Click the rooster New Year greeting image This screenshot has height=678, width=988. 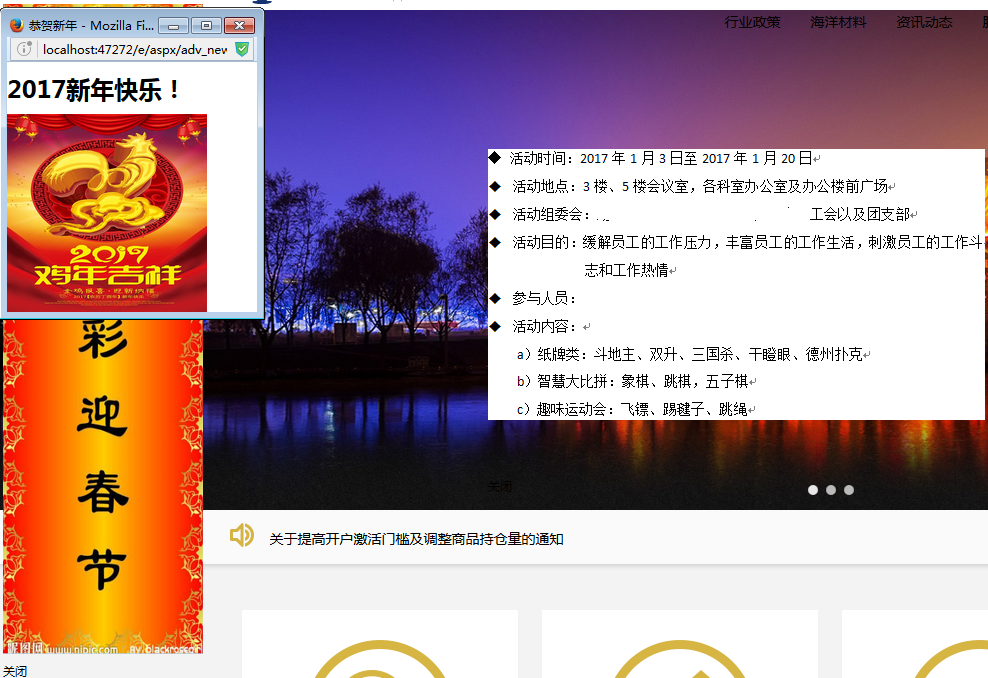click(x=107, y=212)
